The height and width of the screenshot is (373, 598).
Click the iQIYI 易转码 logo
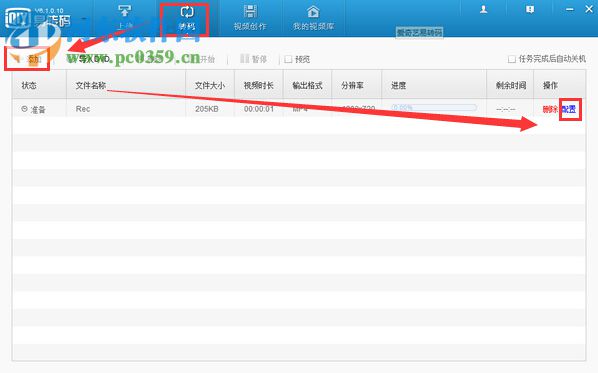point(37,18)
